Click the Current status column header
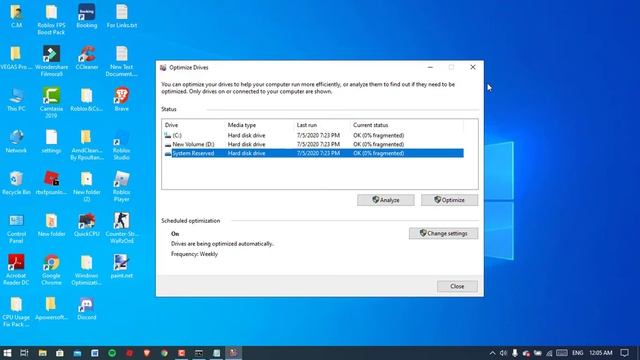 [x=407, y=125]
